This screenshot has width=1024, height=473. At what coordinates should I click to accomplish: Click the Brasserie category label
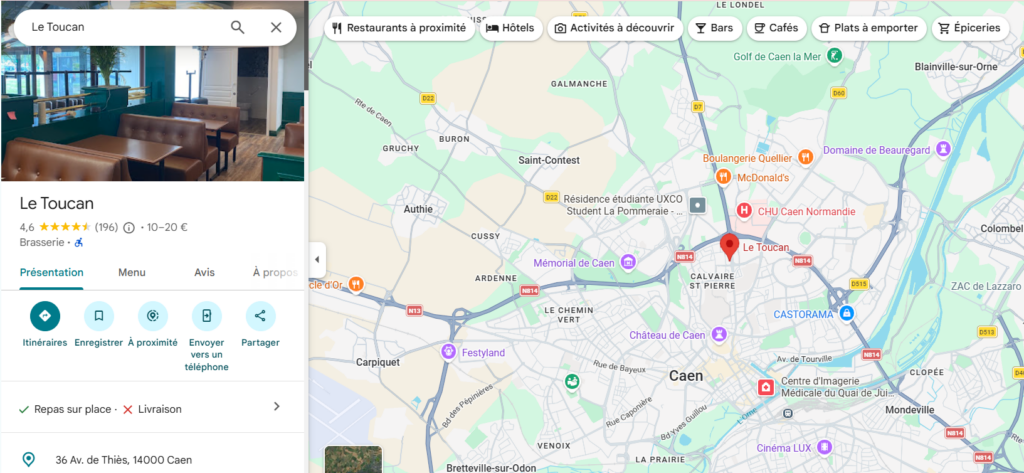[x=42, y=242]
